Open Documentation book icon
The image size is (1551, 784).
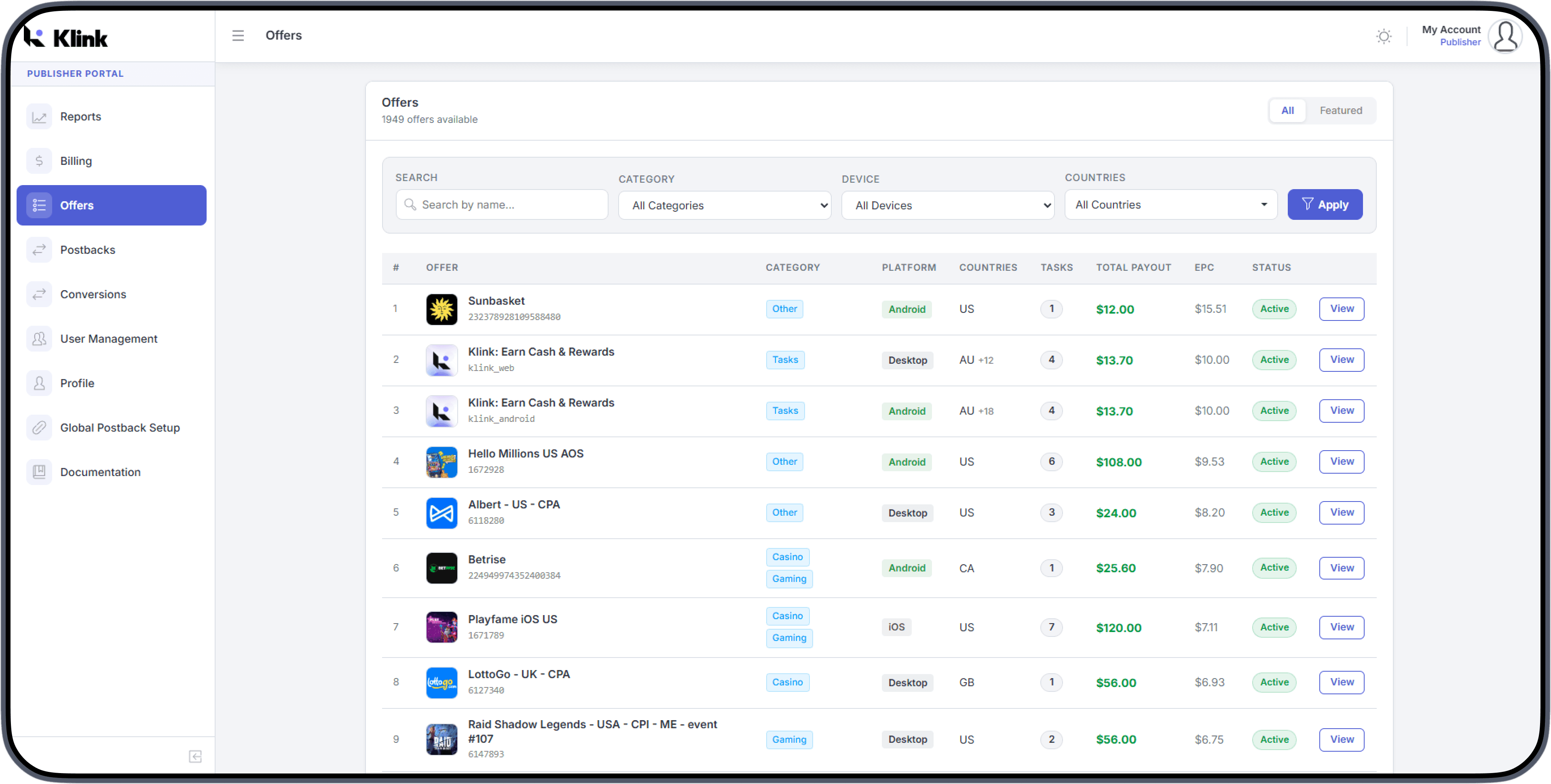(39, 472)
